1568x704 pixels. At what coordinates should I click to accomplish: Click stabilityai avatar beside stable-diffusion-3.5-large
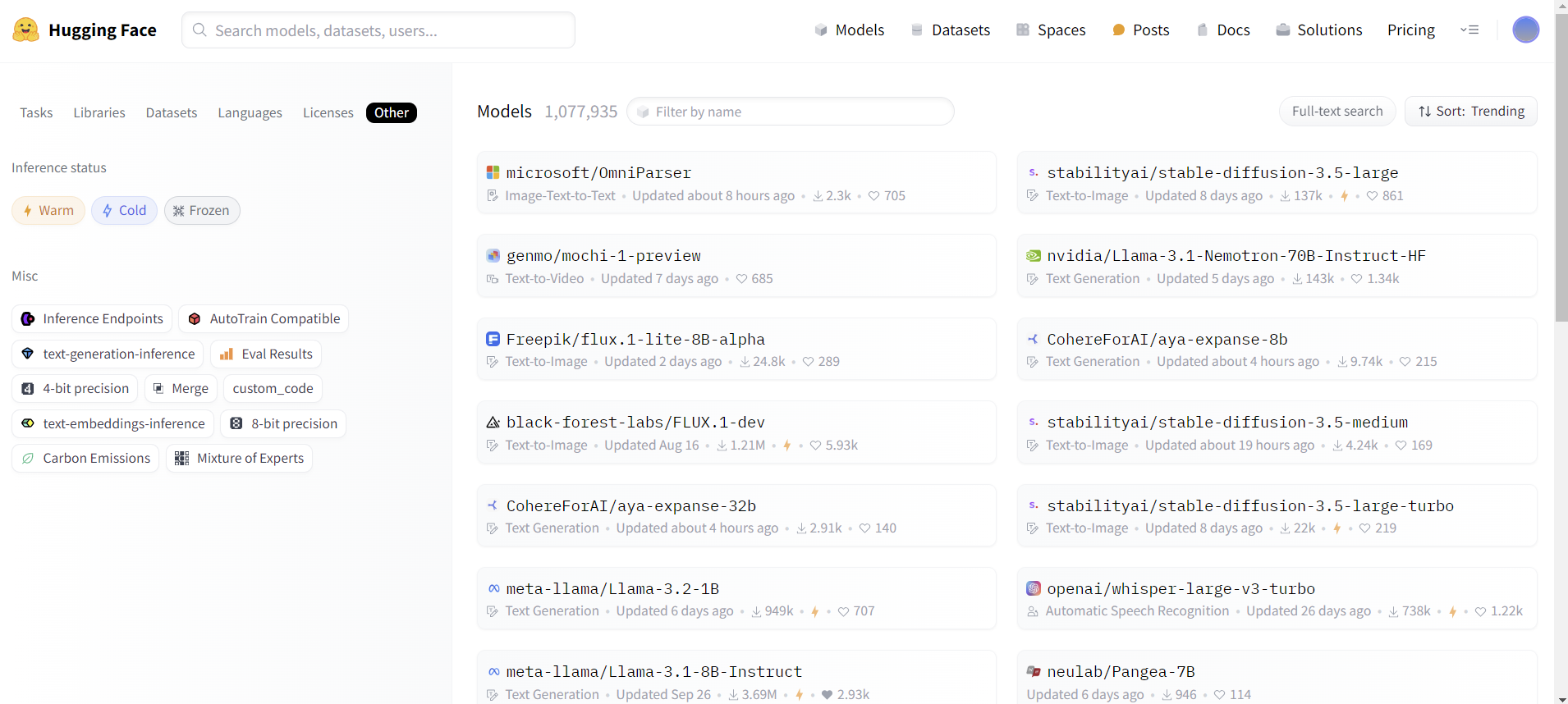click(1034, 173)
